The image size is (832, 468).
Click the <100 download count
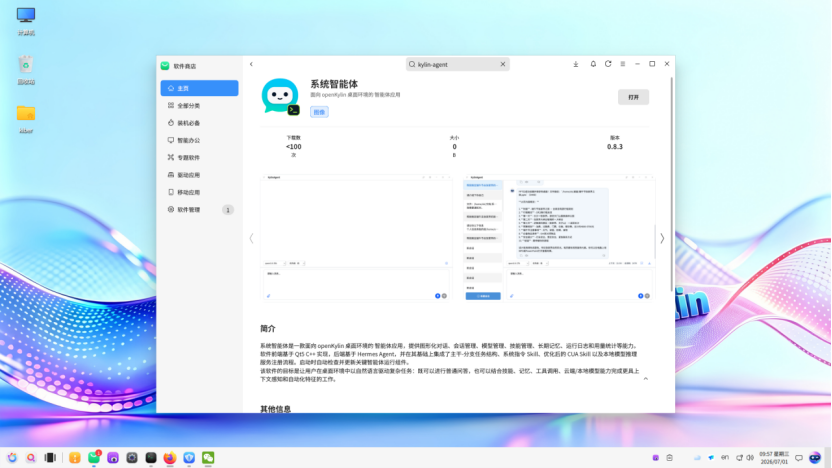(x=293, y=147)
